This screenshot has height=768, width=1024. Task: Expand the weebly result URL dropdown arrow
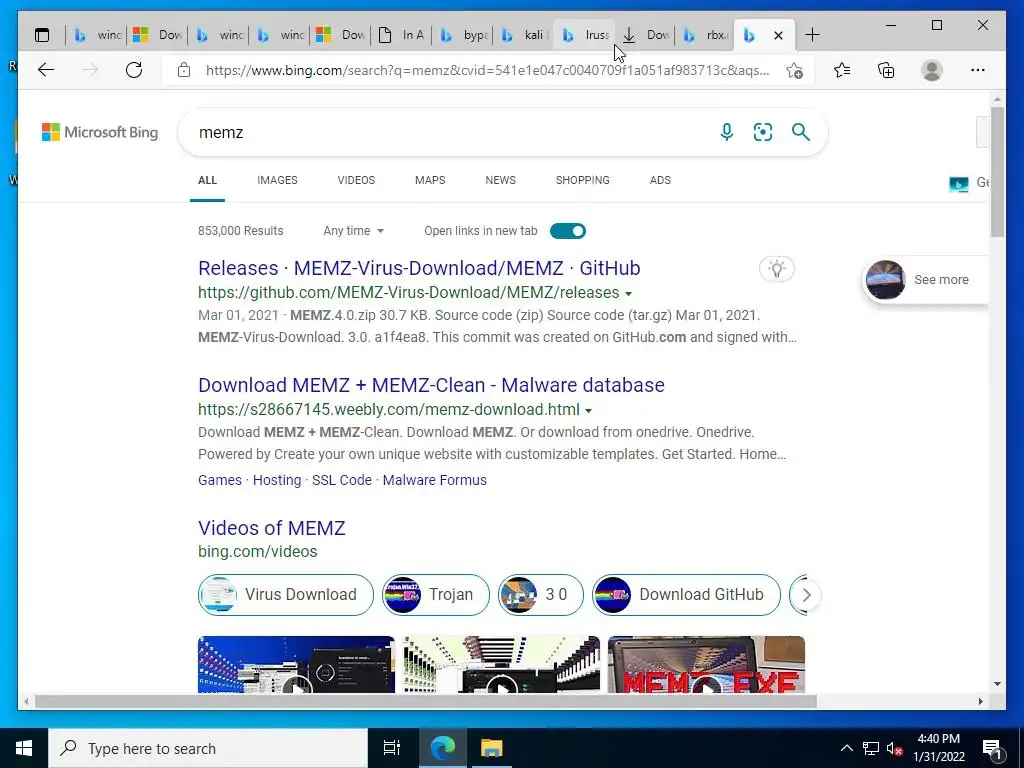tap(588, 411)
